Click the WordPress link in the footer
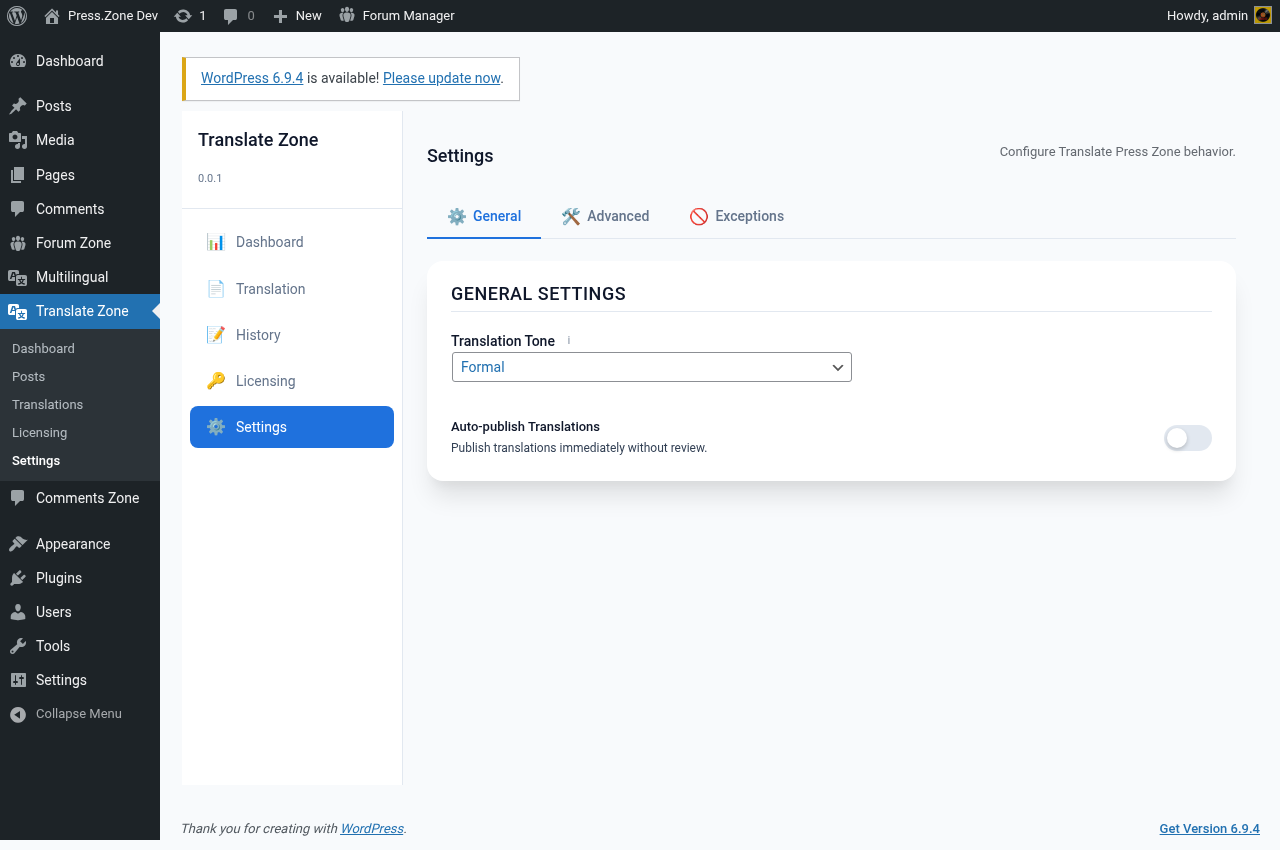This screenshot has height=850, width=1280. click(x=372, y=829)
